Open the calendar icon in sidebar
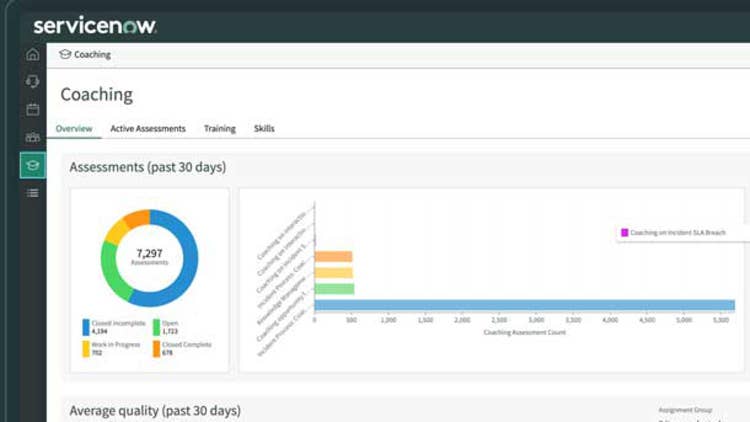750x422 pixels. tap(33, 109)
